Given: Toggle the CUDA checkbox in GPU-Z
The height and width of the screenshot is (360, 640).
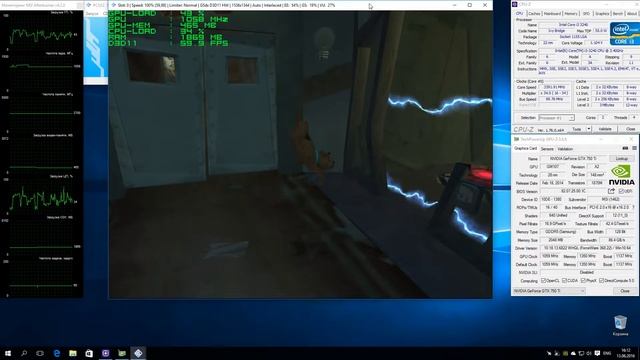Looking at the screenshot, I should click(x=564, y=281).
